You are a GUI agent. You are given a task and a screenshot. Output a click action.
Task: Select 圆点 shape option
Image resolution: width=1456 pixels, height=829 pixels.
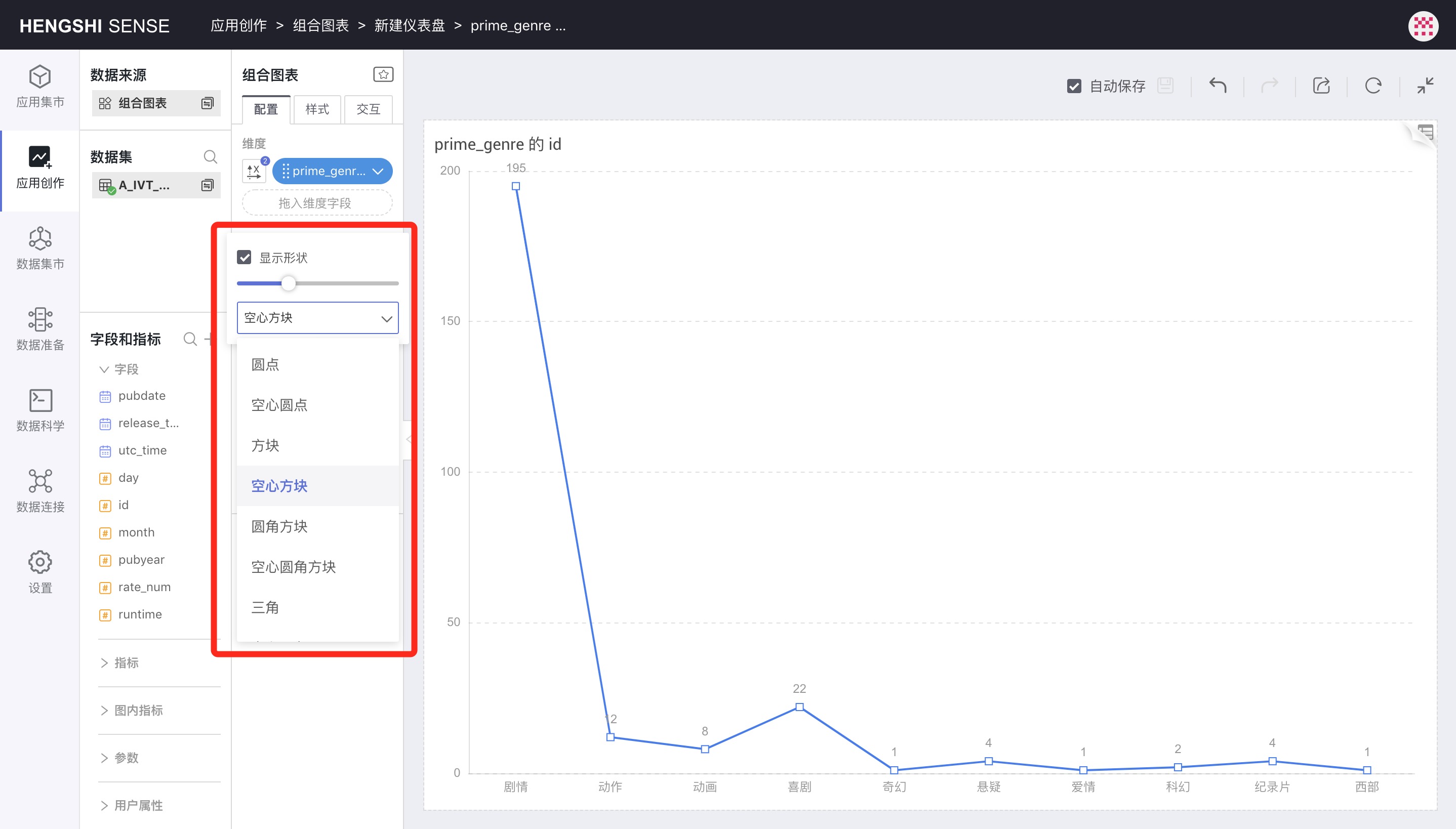(x=318, y=364)
